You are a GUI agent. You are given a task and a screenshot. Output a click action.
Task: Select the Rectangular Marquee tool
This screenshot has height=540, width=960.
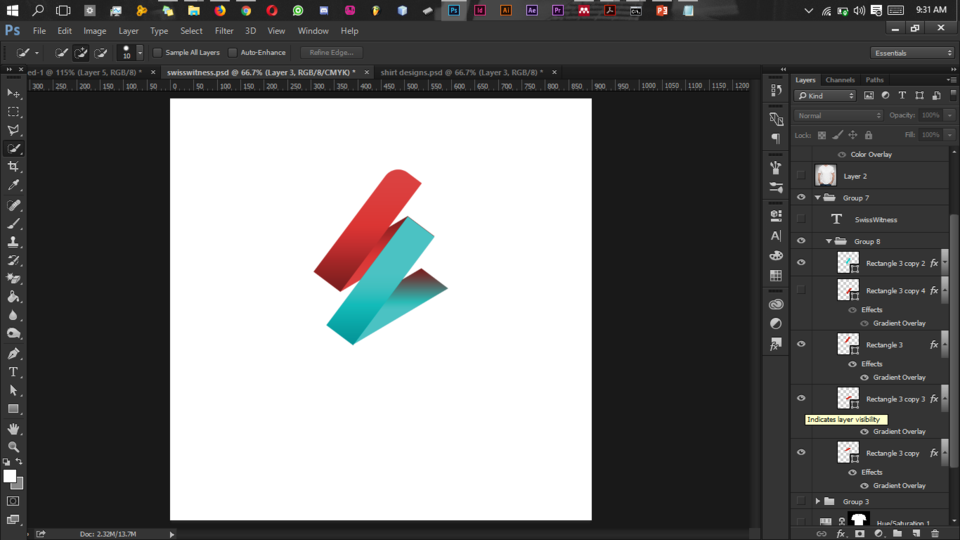pos(13,112)
